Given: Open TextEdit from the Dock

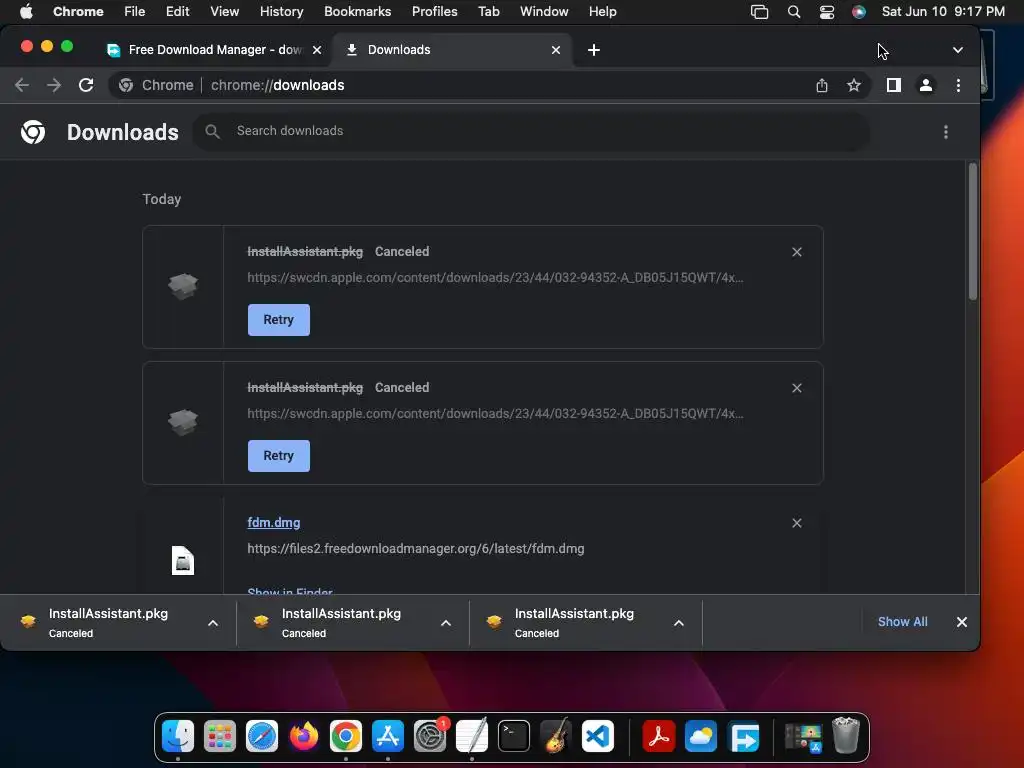Looking at the screenshot, I should [x=472, y=737].
